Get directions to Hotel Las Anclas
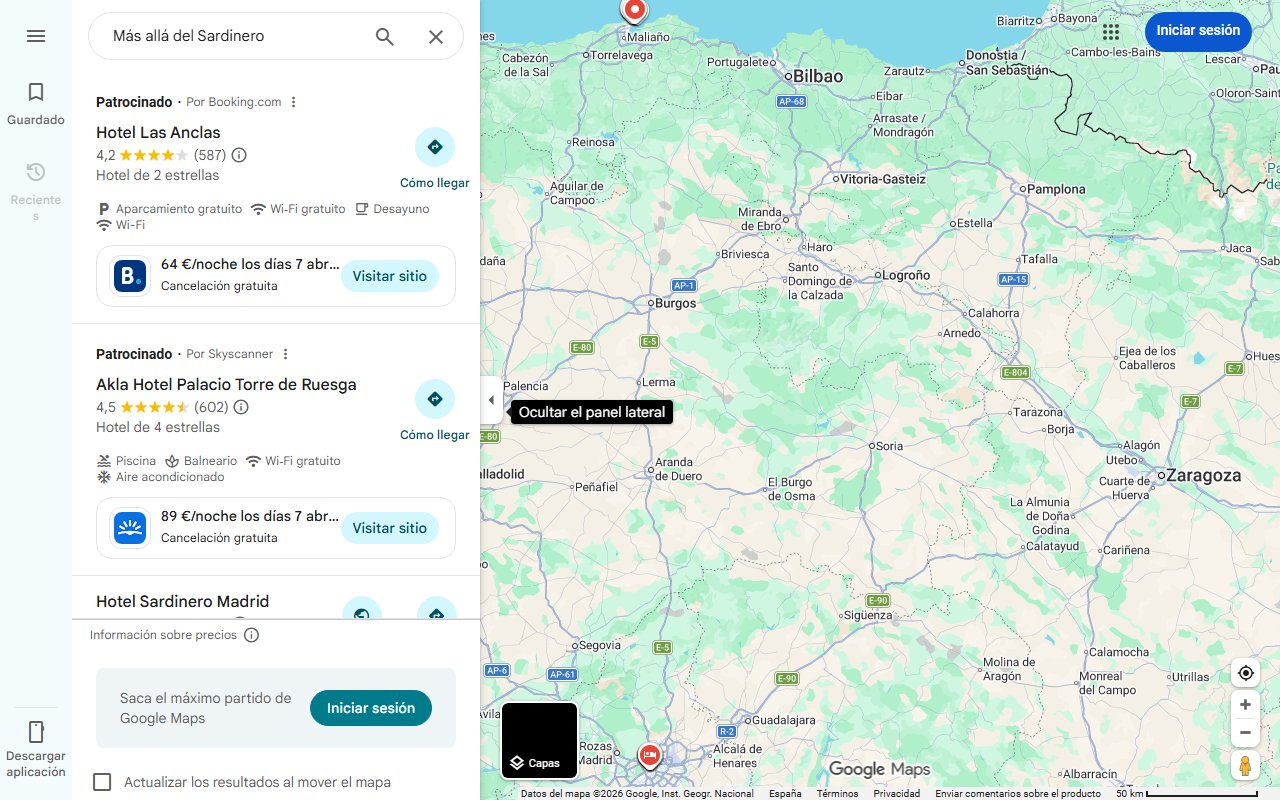The width and height of the screenshot is (1280, 800). [435, 158]
